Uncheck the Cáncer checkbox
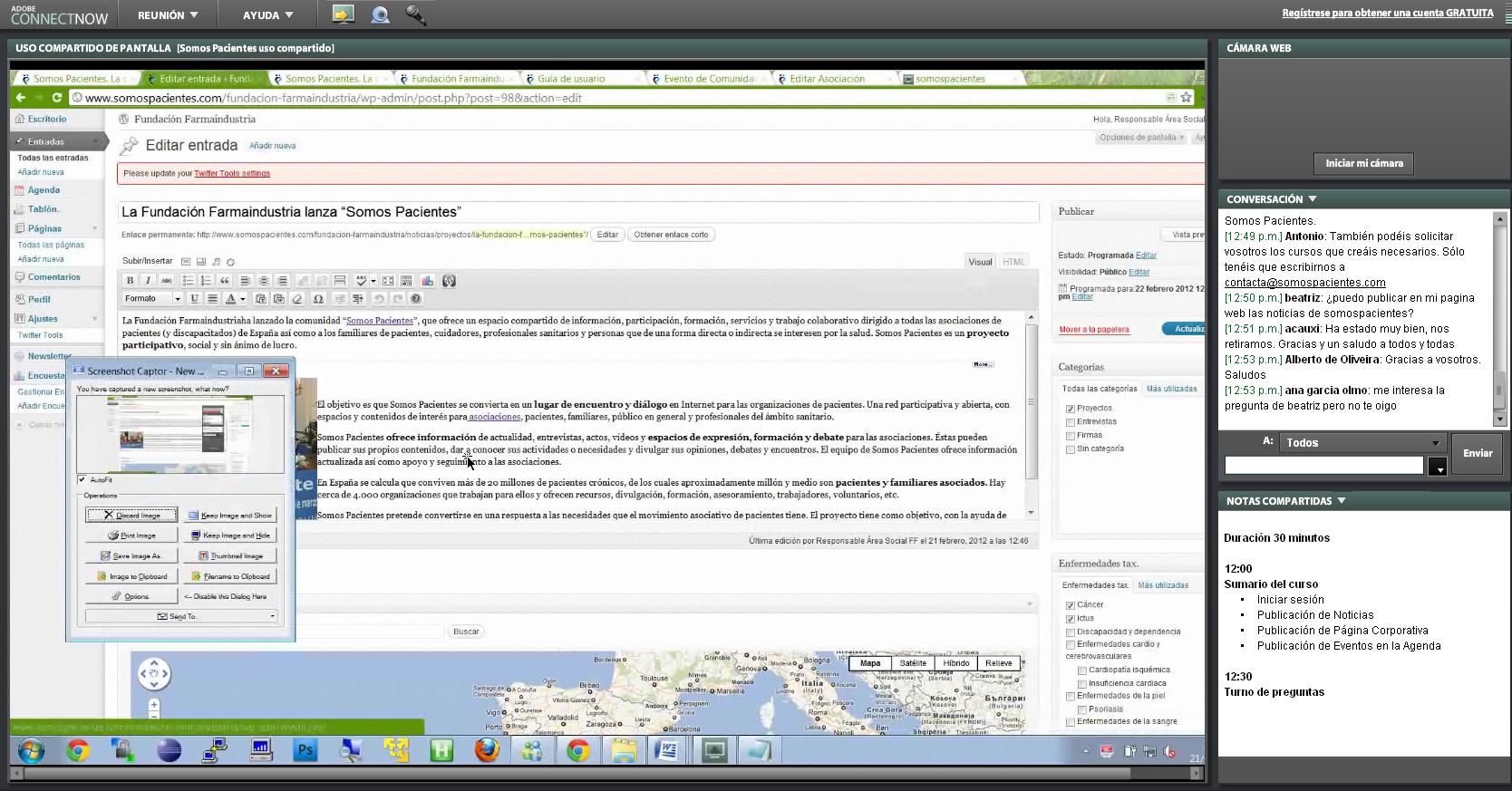 (x=1071, y=605)
